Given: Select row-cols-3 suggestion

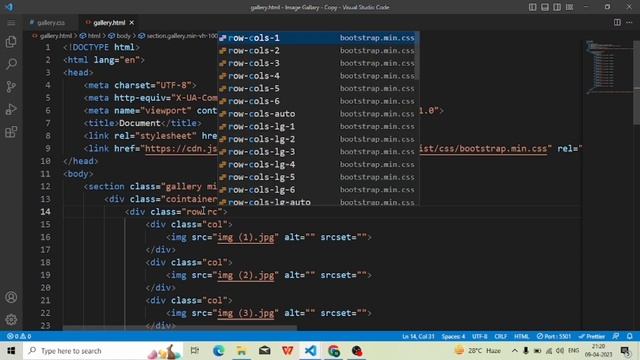Looking at the screenshot, I should click(x=318, y=63).
